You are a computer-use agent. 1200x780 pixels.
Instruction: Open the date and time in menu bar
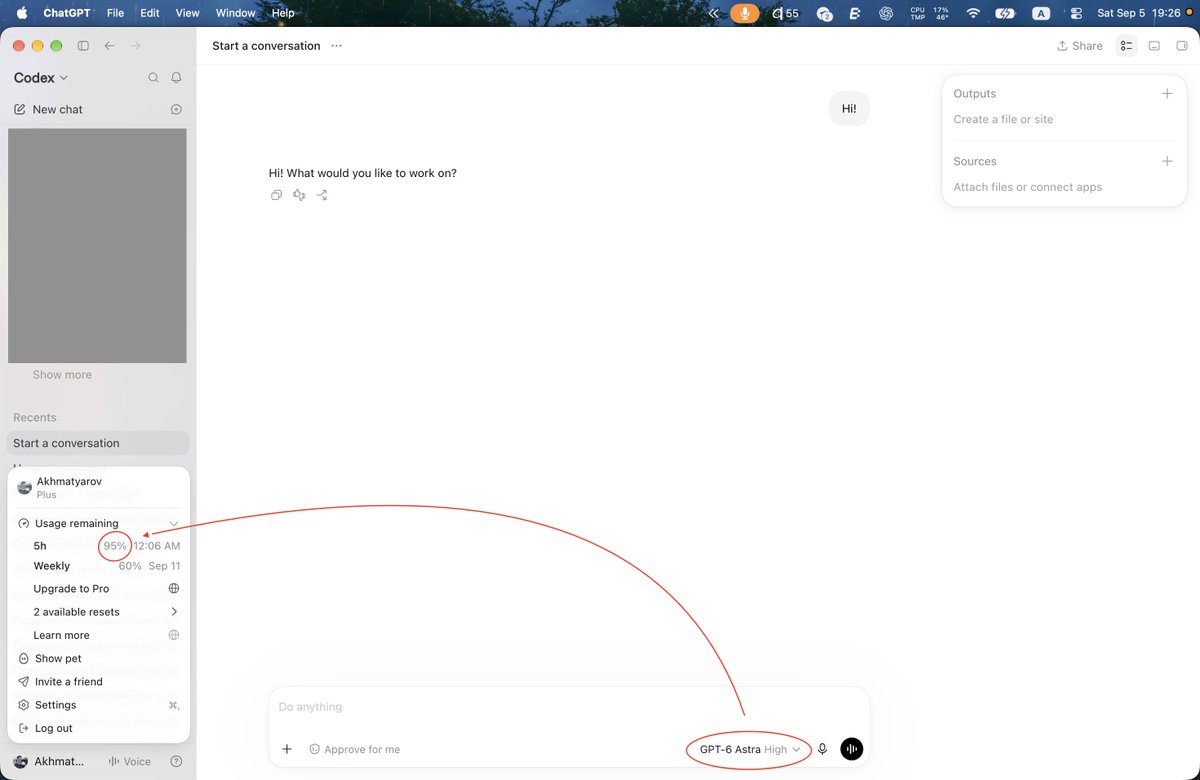coord(1139,13)
